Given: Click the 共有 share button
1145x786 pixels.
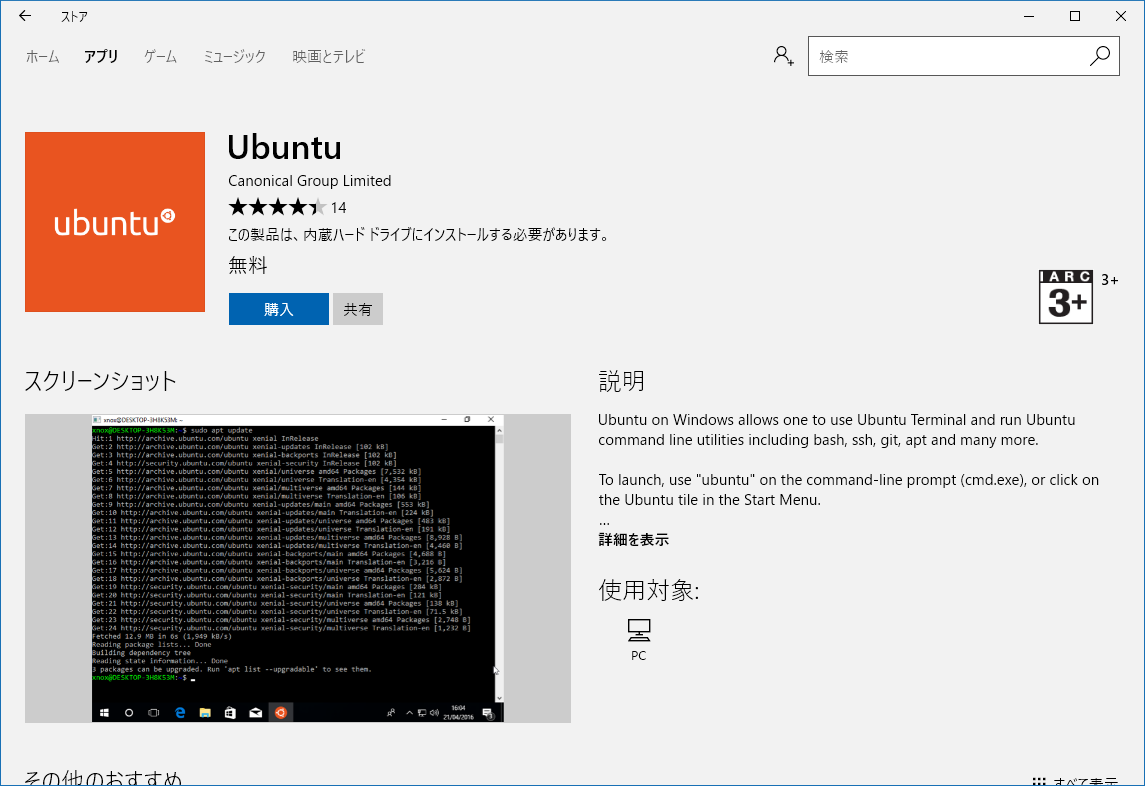Looking at the screenshot, I should point(358,309).
